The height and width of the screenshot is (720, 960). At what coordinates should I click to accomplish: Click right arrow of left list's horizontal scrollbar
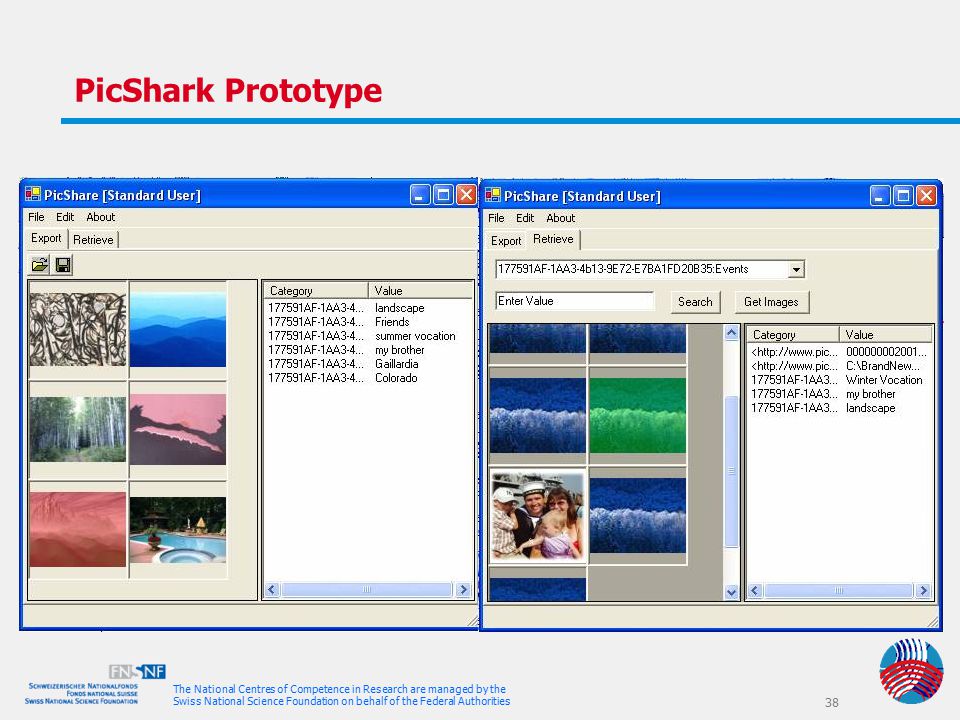tap(463, 590)
